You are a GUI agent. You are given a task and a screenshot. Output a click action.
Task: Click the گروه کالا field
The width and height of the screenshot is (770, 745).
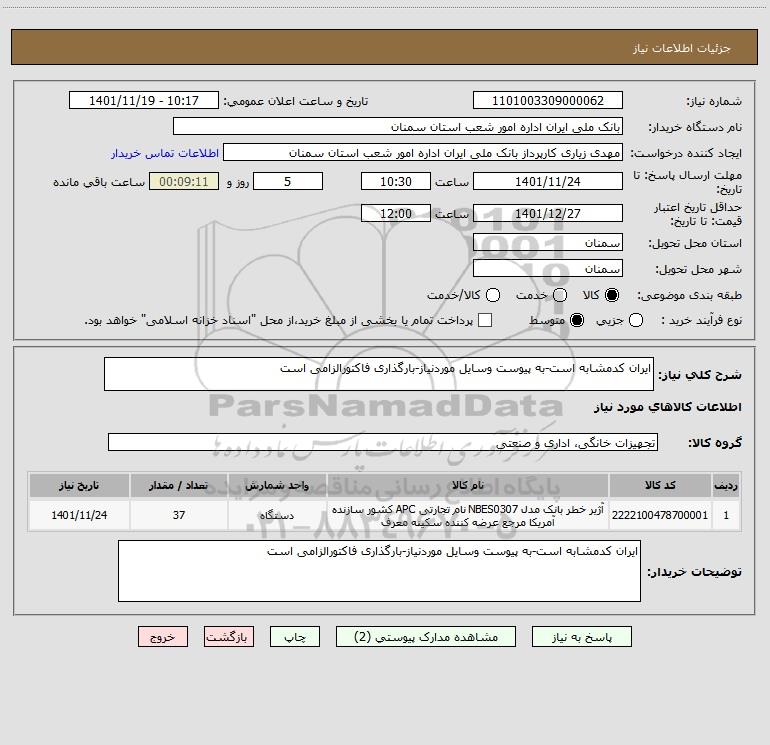(383, 442)
